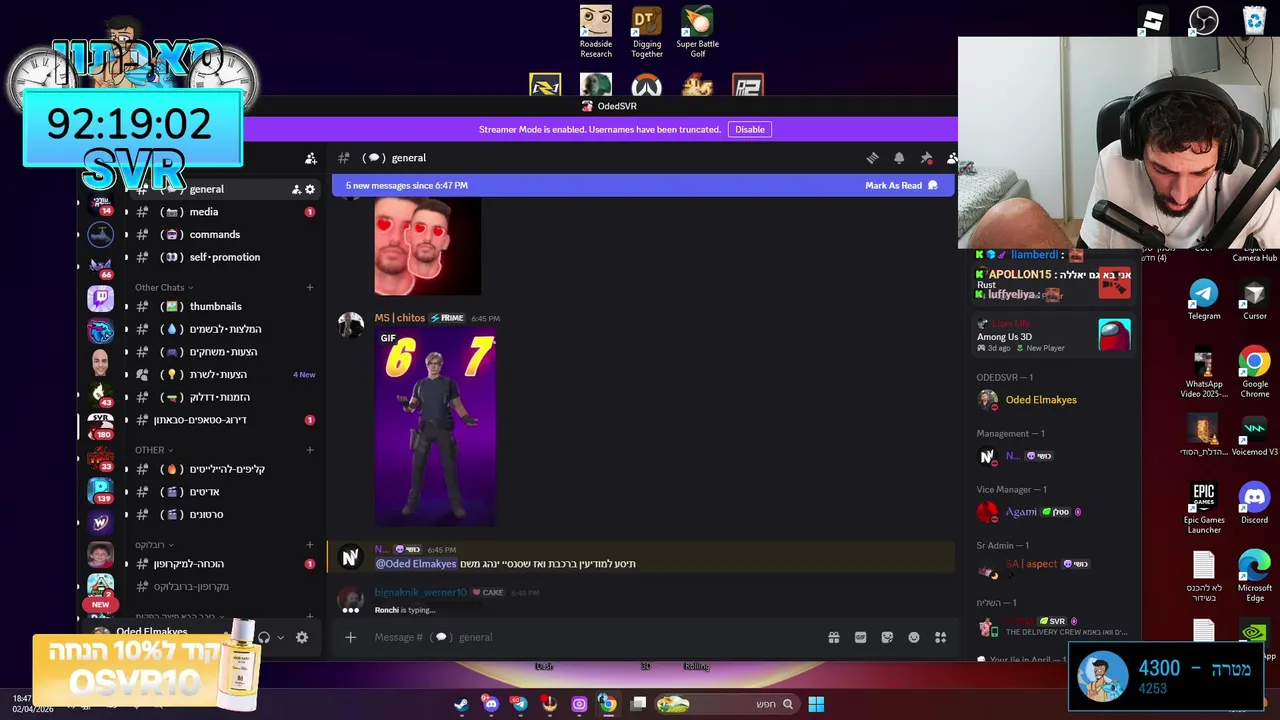1280x720 pixels.
Task: Open Twitch server icon in server list
Action: (100, 298)
